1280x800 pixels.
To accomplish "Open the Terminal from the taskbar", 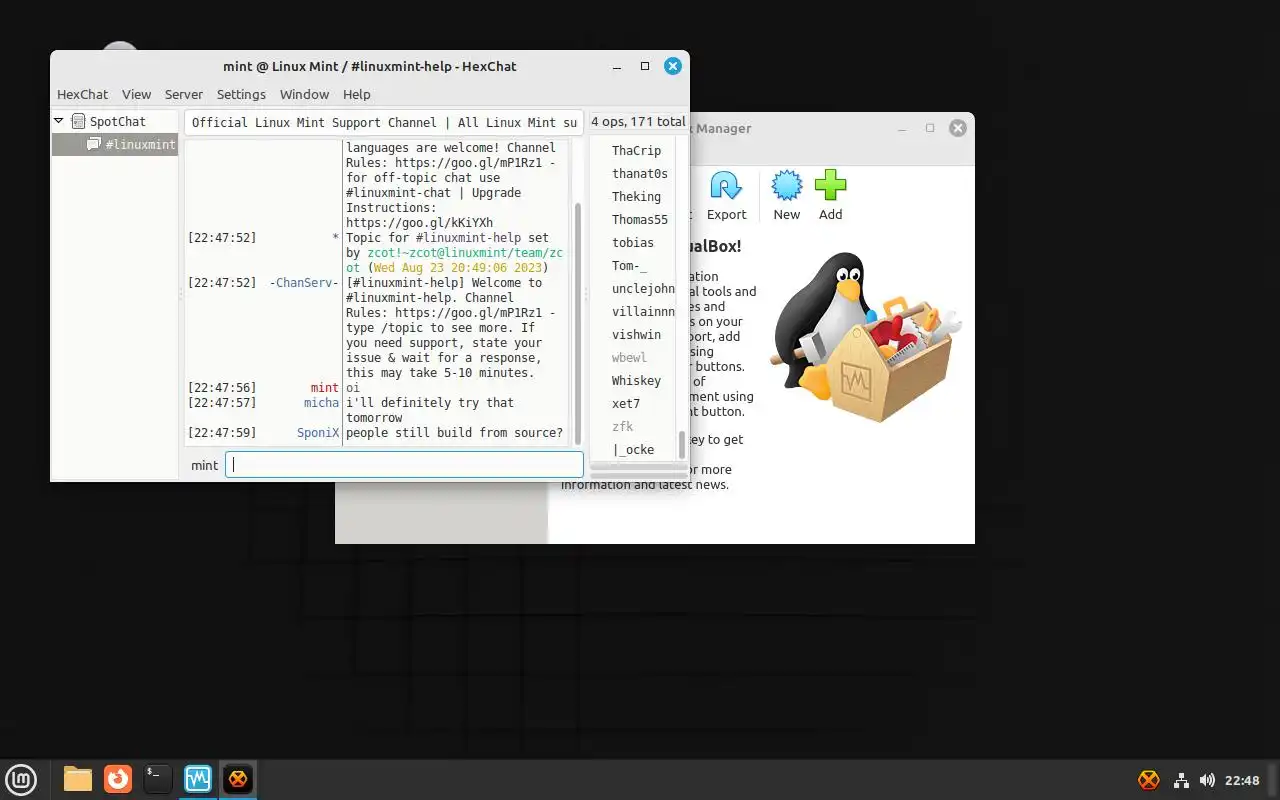I will (158, 779).
